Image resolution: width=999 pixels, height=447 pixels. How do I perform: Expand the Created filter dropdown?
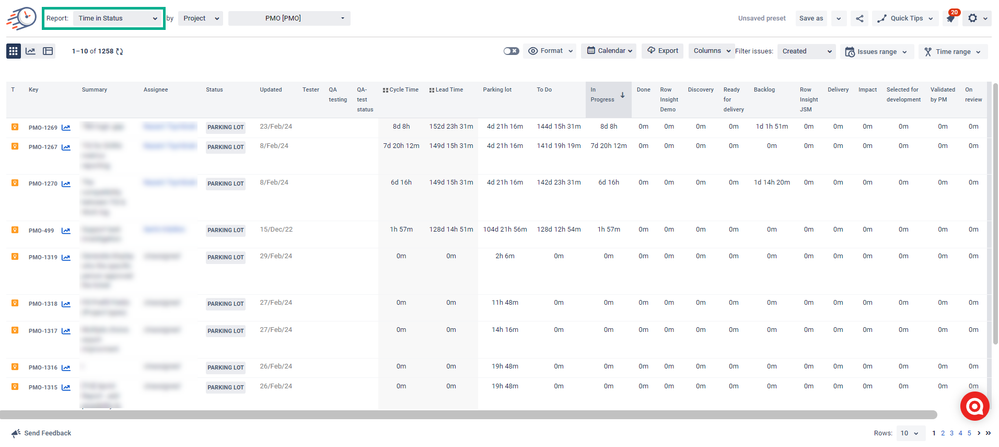pyautogui.click(x=806, y=51)
